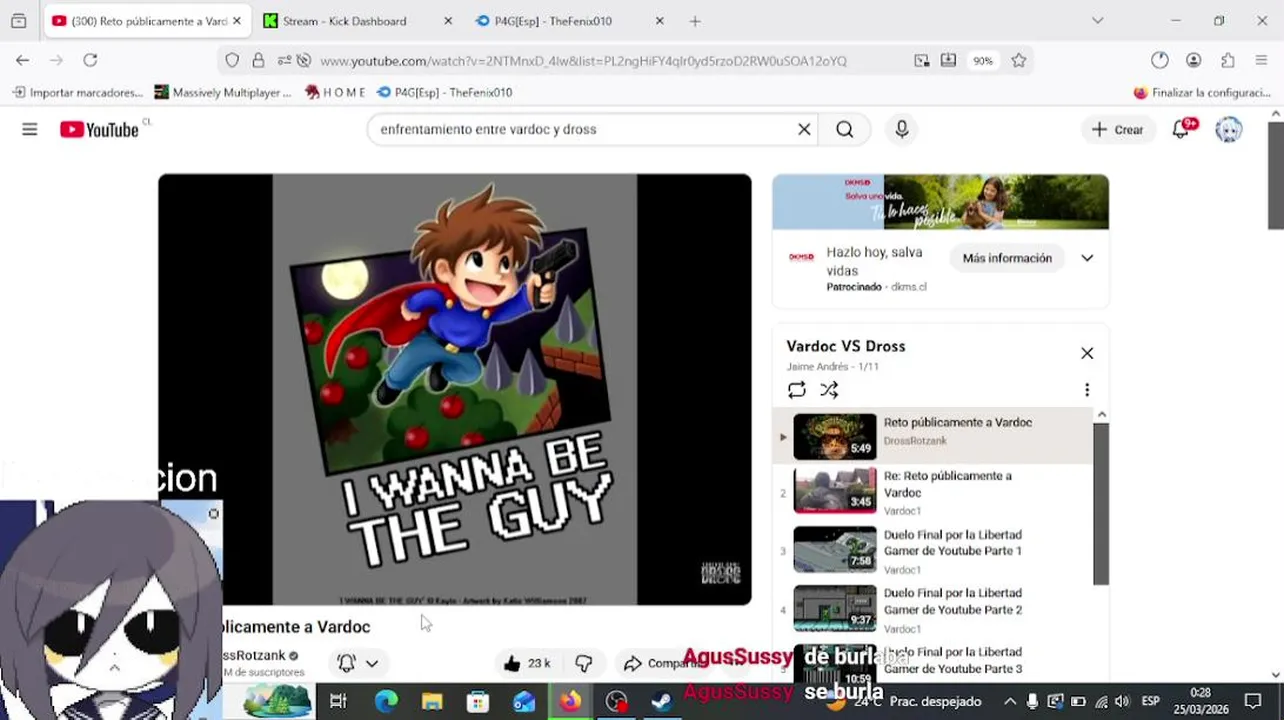This screenshot has width=1284, height=720.
Task: Open Firefox View recent browsing icon
Action: (x=19, y=21)
